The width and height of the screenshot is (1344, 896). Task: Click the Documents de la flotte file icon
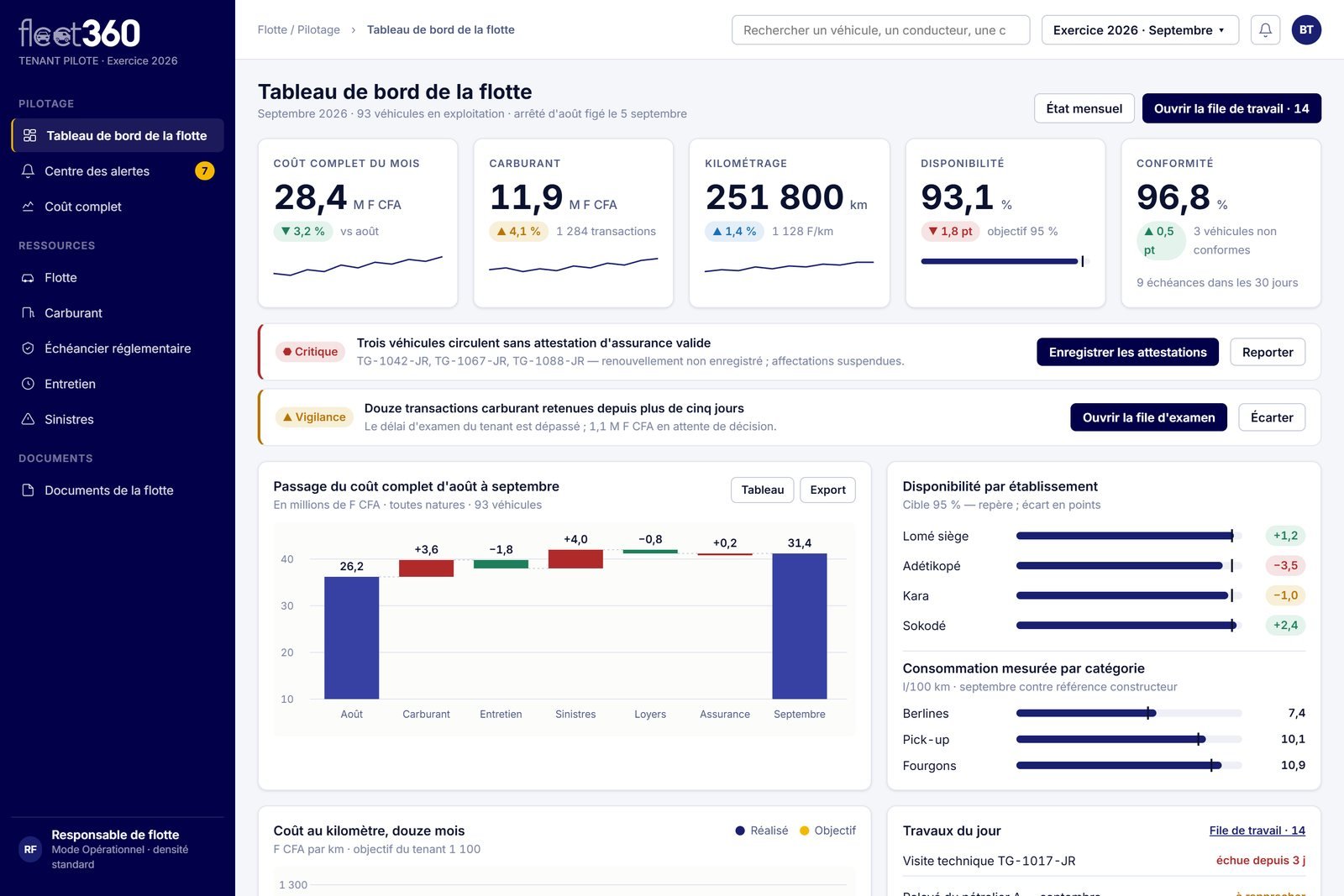click(x=28, y=490)
